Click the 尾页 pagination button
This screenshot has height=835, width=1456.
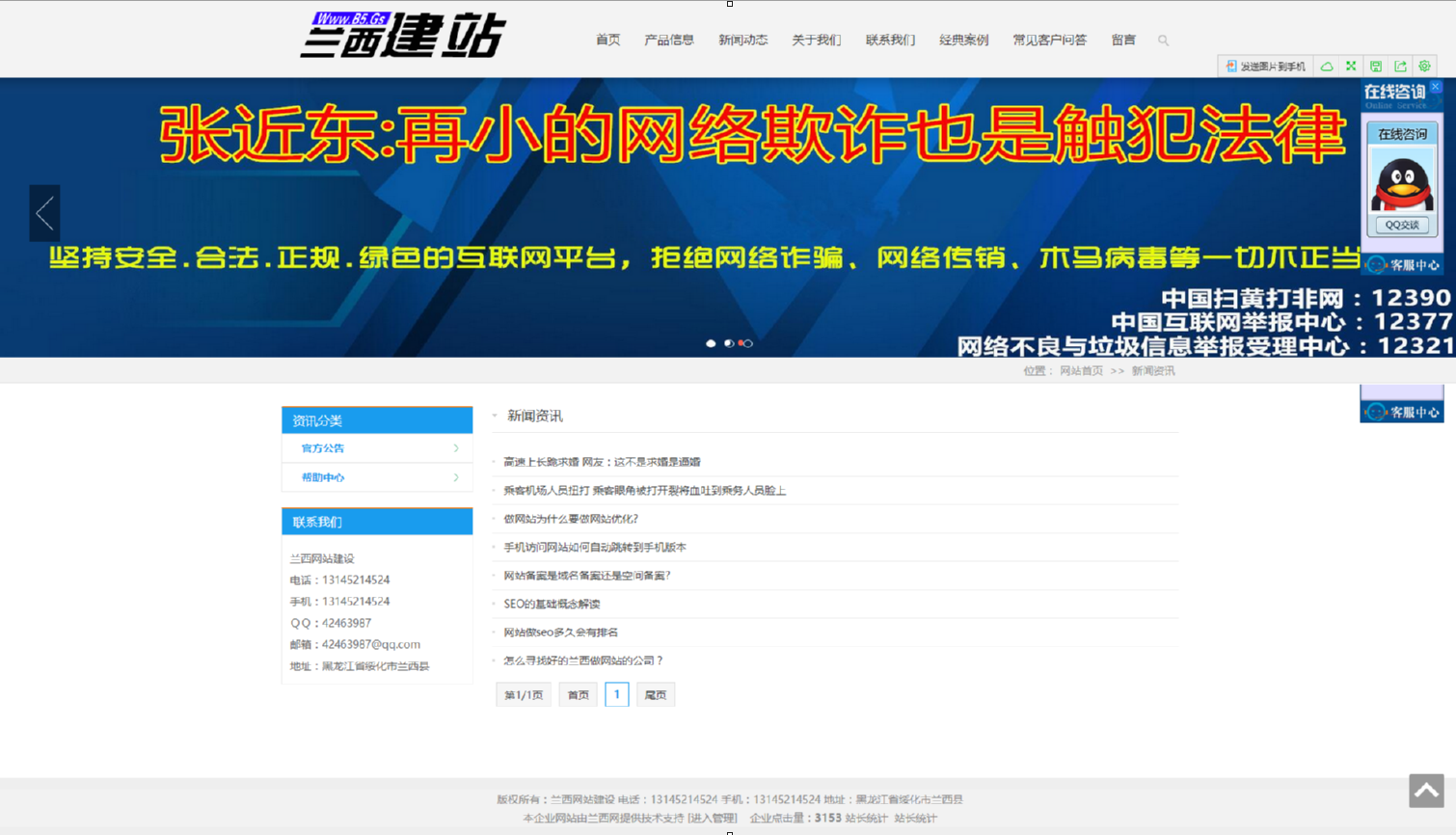tap(656, 695)
